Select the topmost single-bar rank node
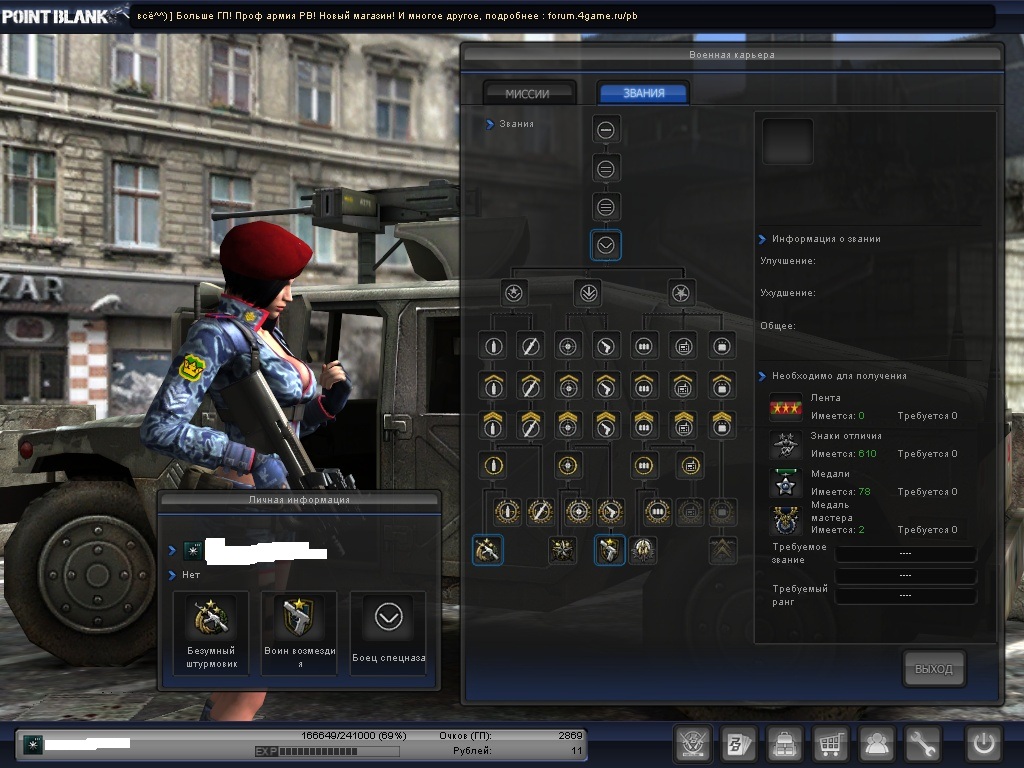 605,129
